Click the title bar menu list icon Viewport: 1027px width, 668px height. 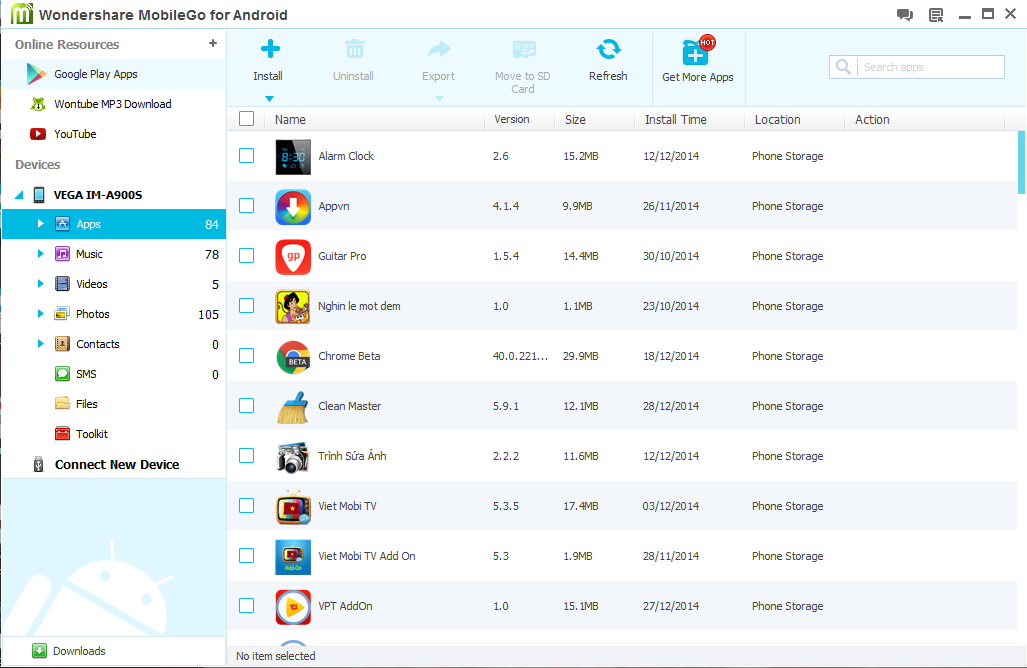pos(937,15)
